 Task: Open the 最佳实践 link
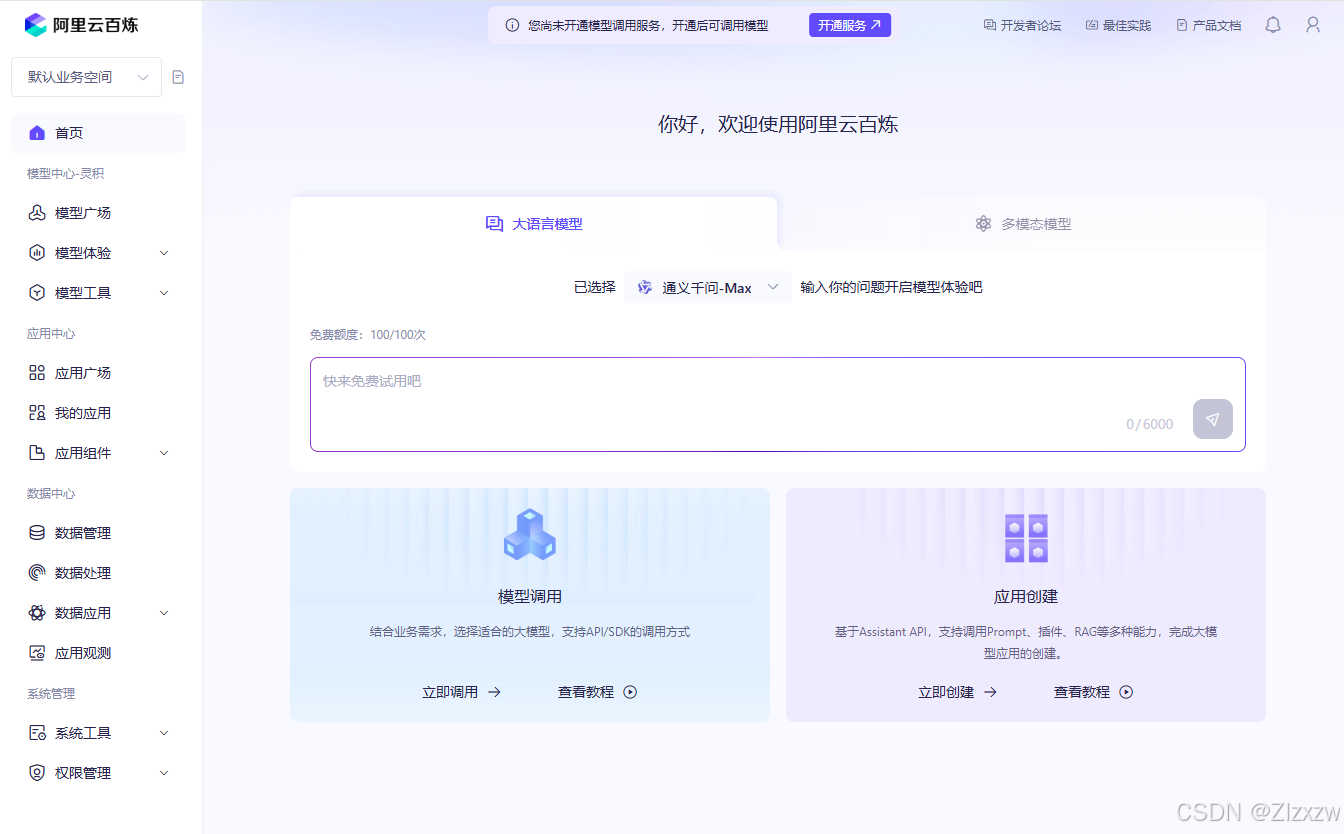click(1118, 25)
